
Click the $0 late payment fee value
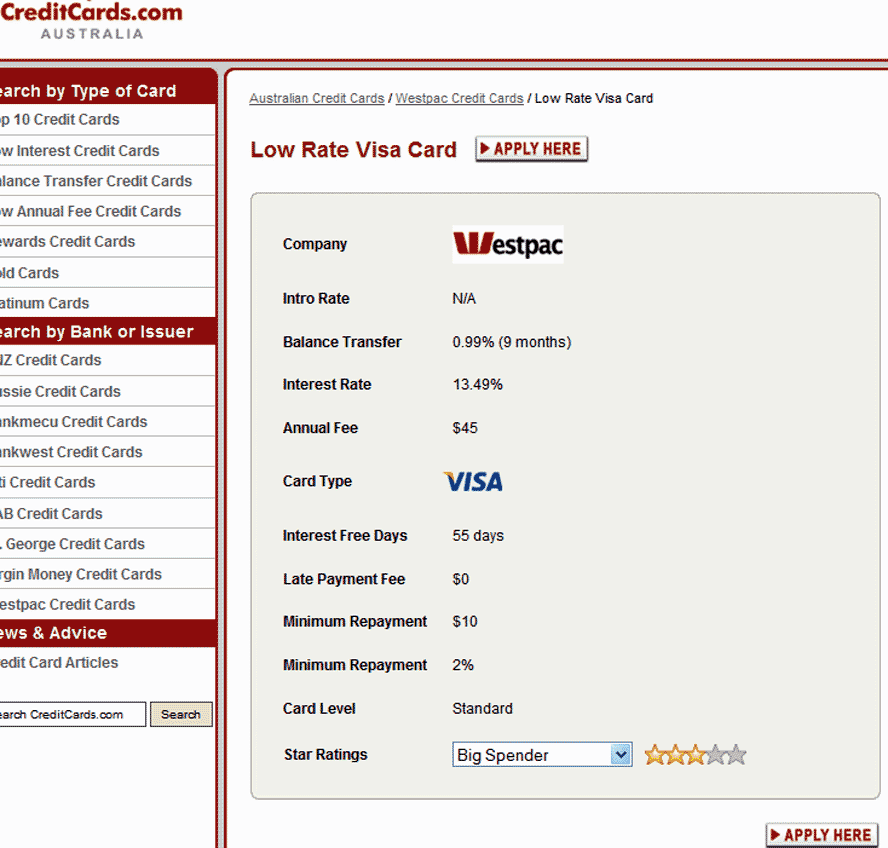460,579
